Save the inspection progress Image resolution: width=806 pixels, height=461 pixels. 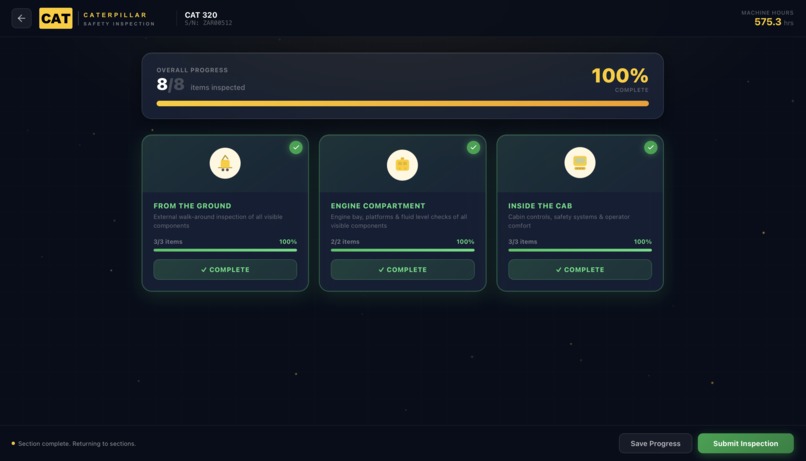pyautogui.click(x=655, y=444)
